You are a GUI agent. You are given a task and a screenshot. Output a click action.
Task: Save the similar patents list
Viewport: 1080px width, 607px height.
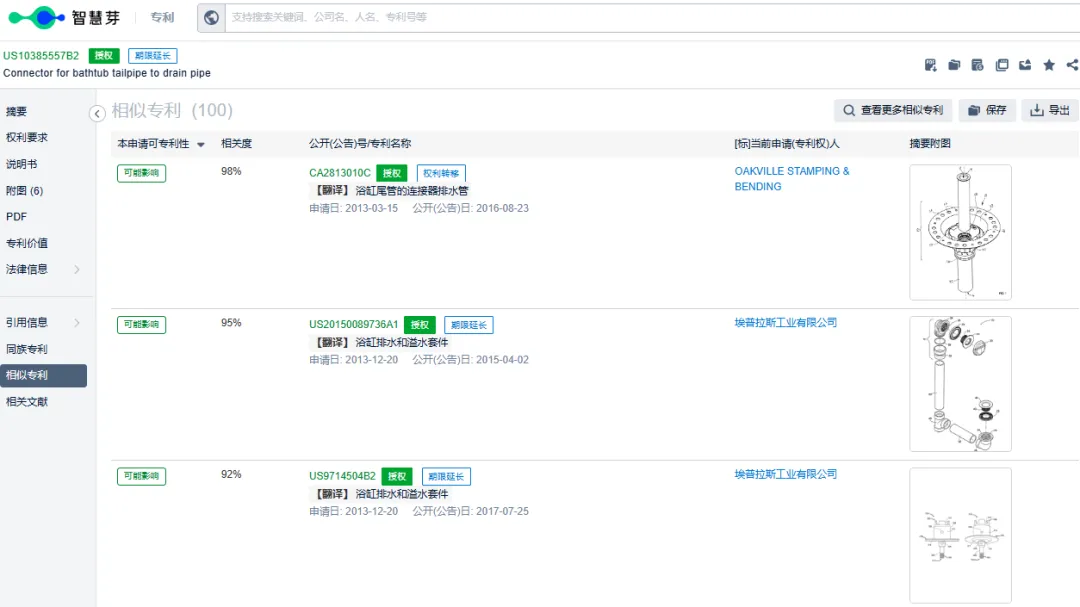point(987,110)
